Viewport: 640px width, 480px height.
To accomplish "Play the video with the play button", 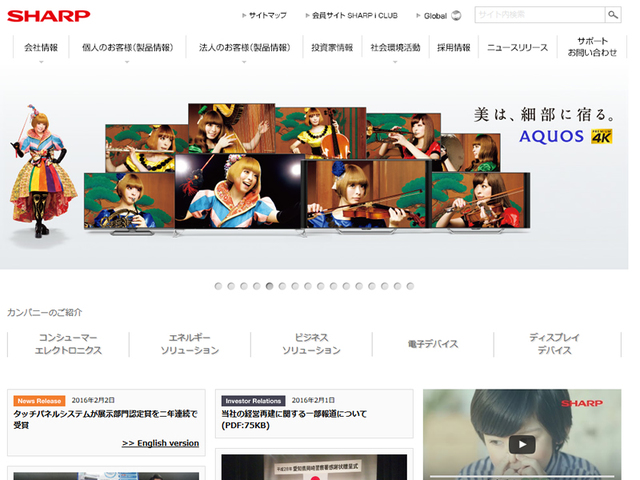I will 521,444.
